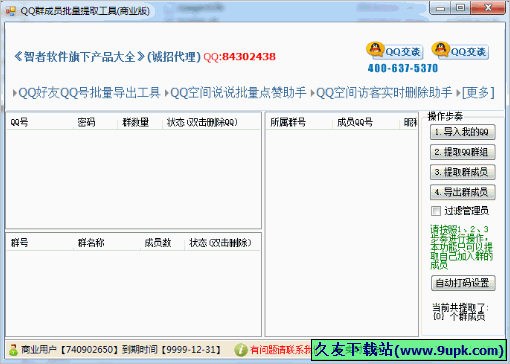Click the 成员QQ号 column header
The height and width of the screenshot is (364, 510).
(355, 122)
